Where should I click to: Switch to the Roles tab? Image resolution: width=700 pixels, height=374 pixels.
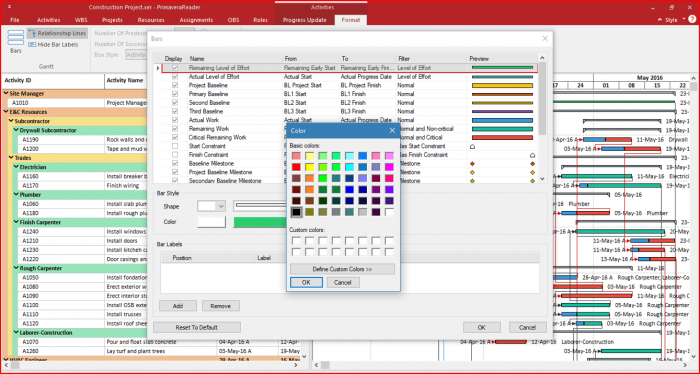pyautogui.click(x=260, y=20)
